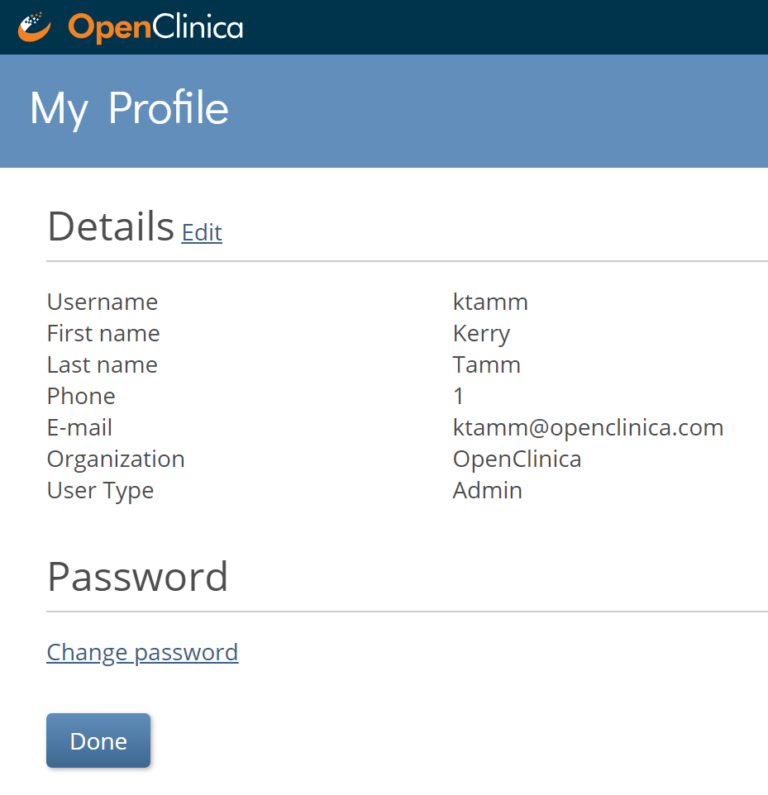
Task: Click the Username field label
Action: coord(102,302)
